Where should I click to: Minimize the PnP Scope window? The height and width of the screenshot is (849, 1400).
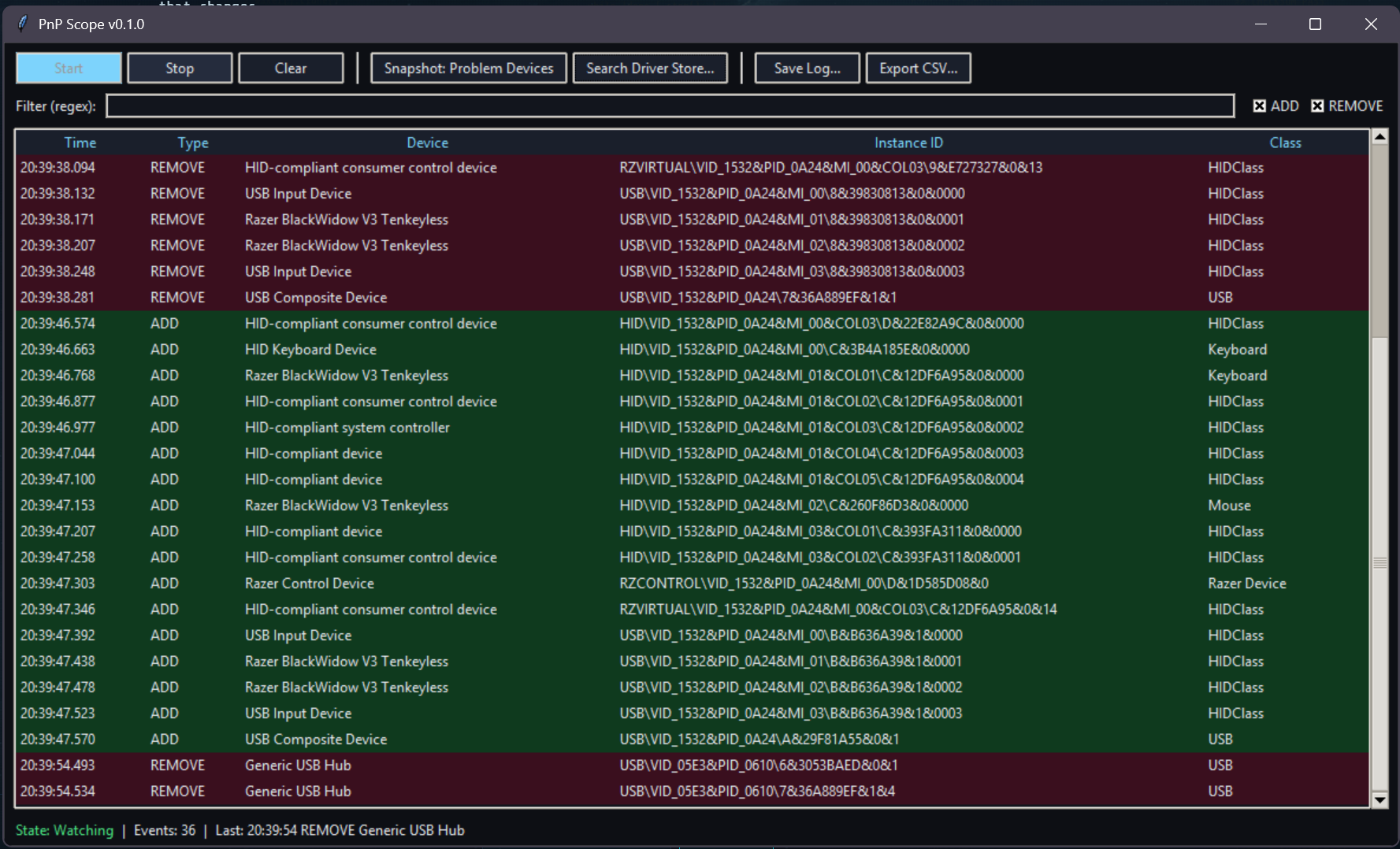(x=1261, y=24)
